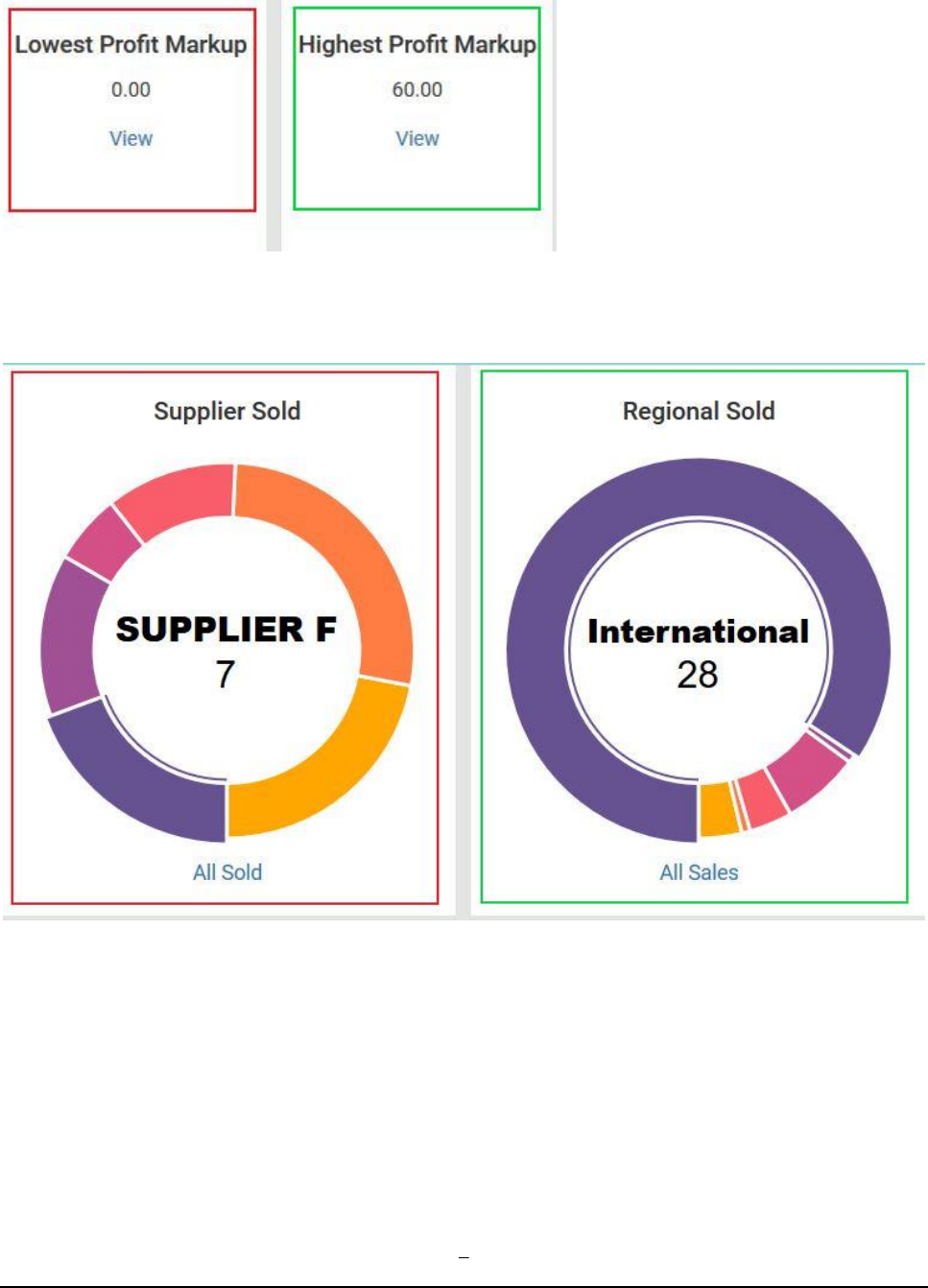The height and width of the screenshot is (1288, 928).
Task: Click the International center label
Action: [698, 632]
